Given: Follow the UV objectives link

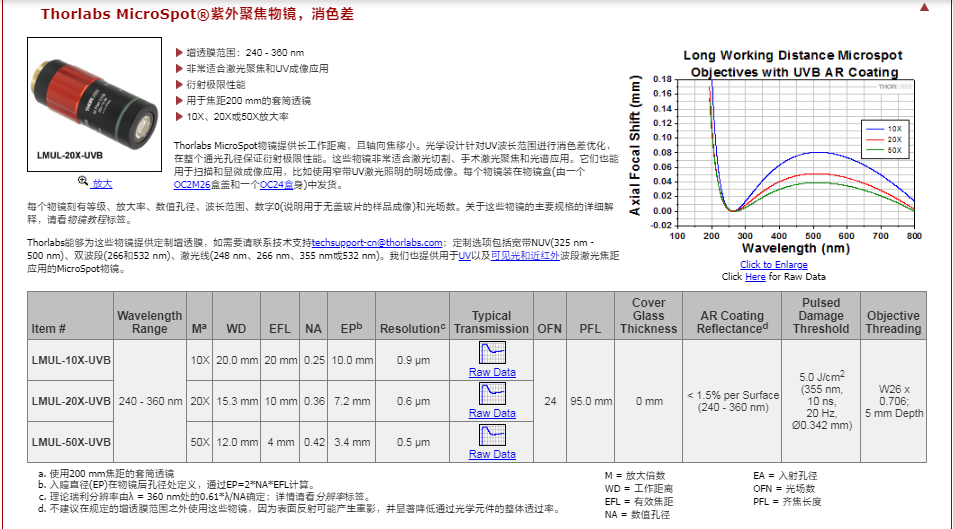Looking at the screenshot, I should pos(464,256).
